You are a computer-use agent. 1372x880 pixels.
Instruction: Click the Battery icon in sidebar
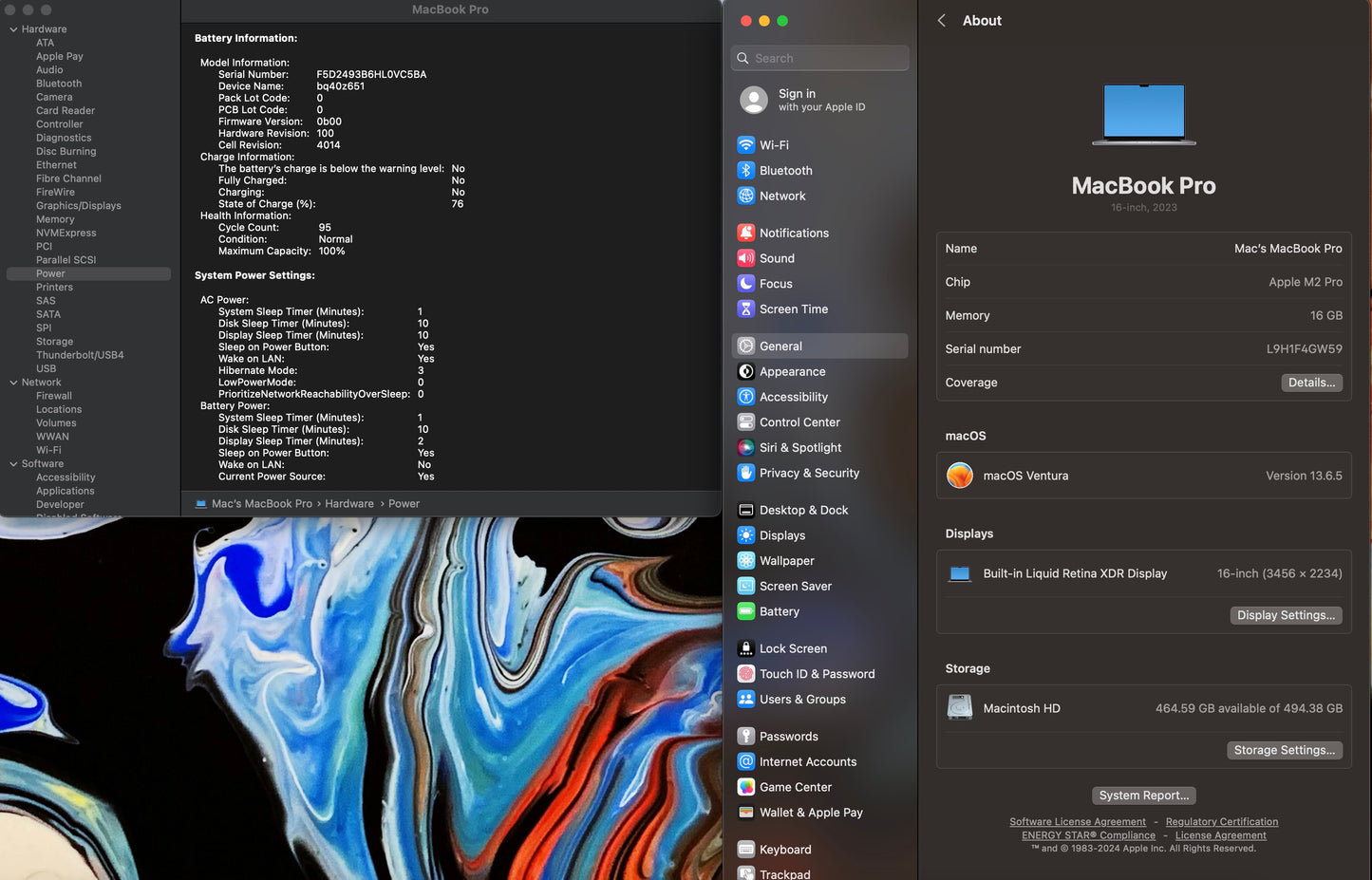click(x=746, y=612)
